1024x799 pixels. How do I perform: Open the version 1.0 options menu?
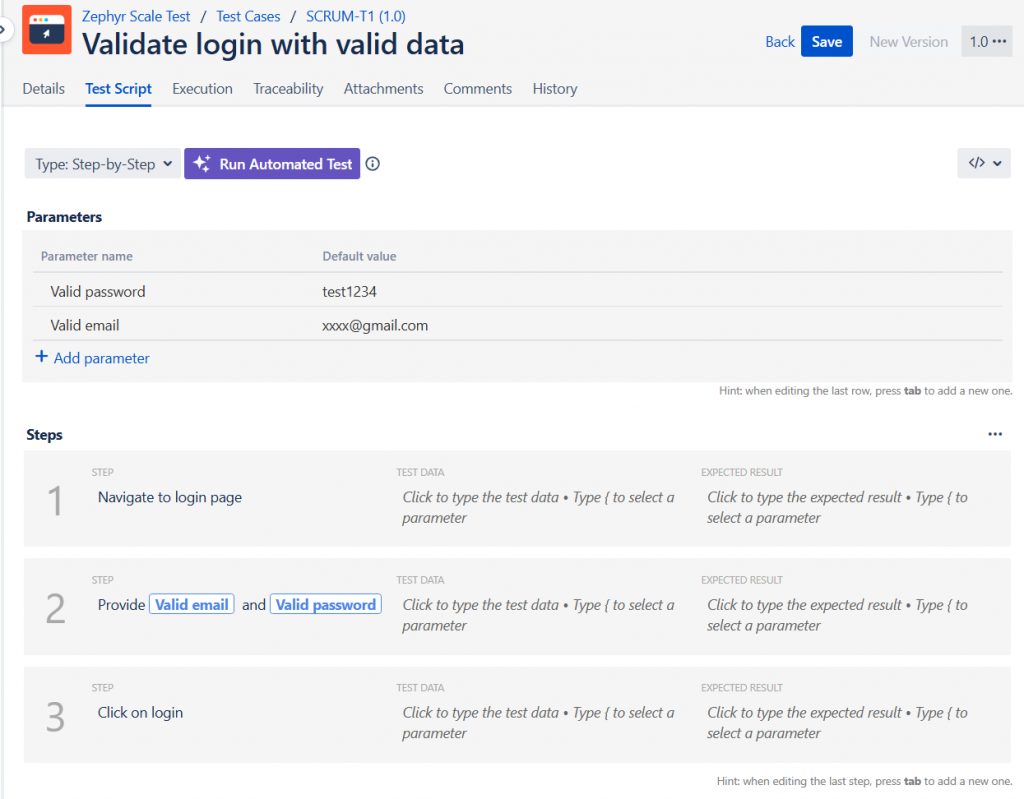(x=988, y=42)
